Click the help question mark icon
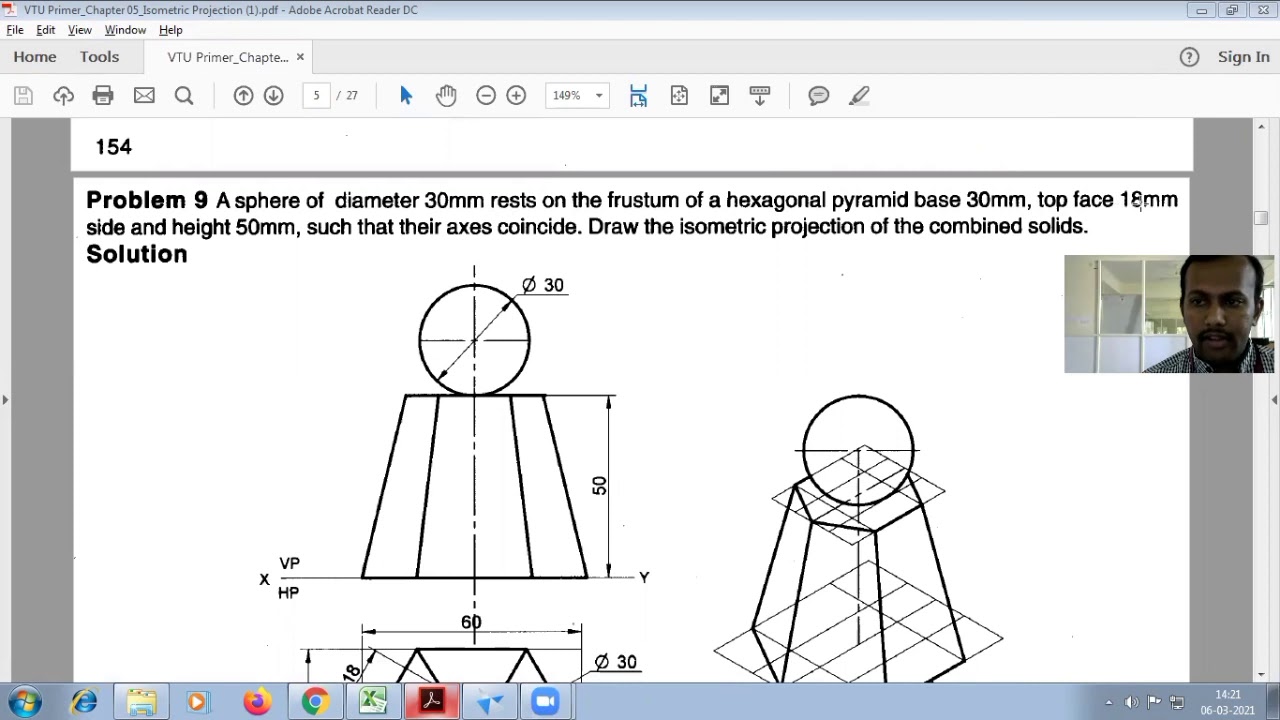Image resolution: width=1280 pixels, height=720 pixels. (x=1189, y=57)
